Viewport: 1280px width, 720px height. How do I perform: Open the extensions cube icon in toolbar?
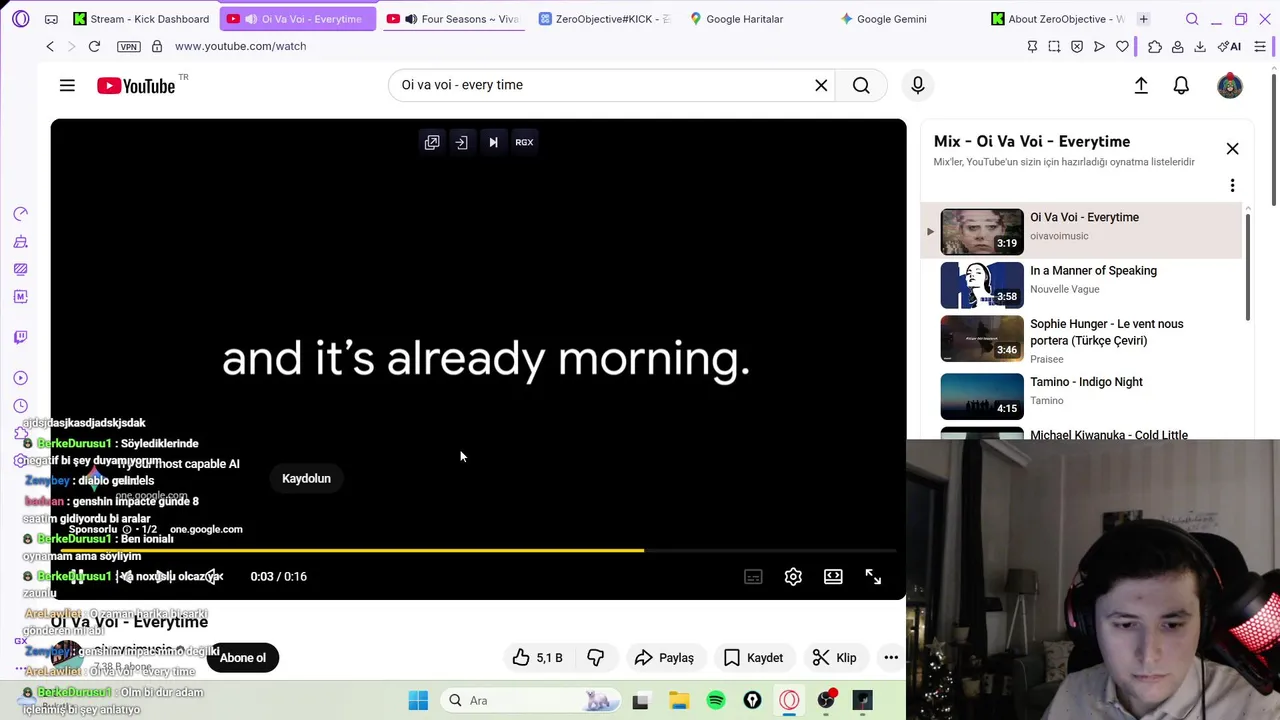coord(1155,46)
